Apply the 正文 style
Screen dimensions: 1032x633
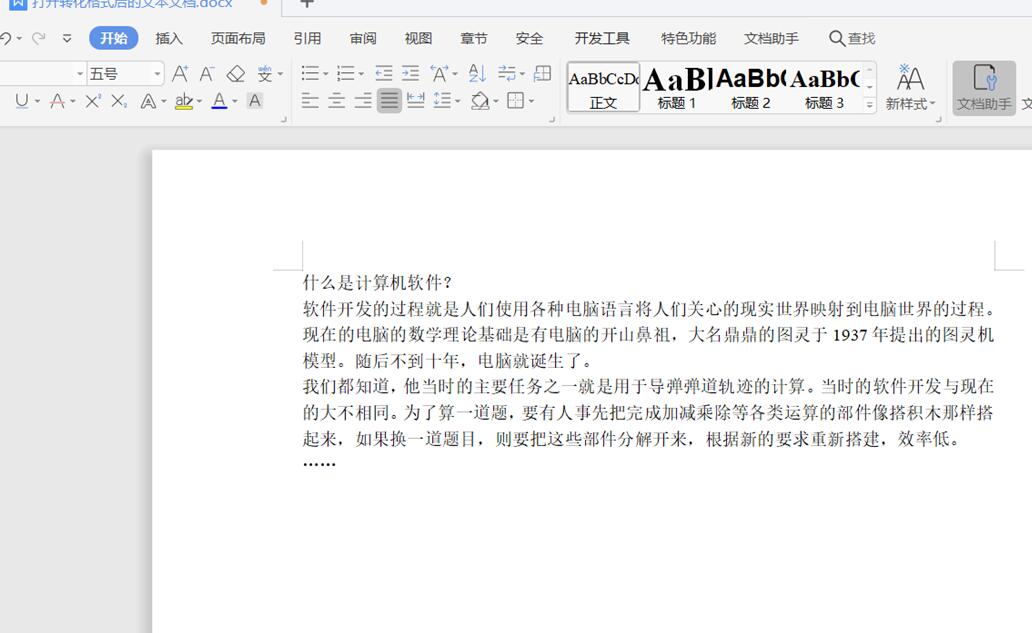coord(603,87)
